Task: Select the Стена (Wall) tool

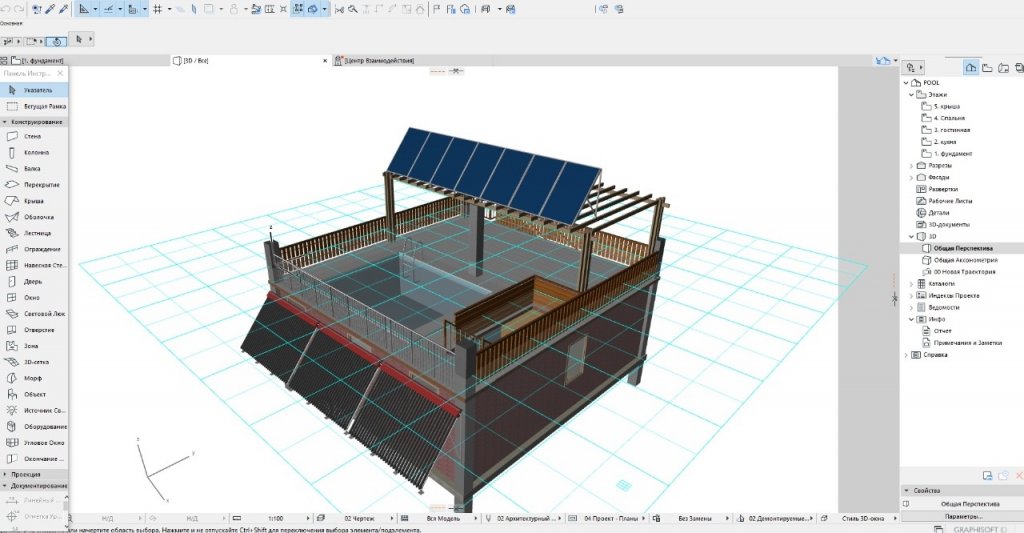Action: (x=32, y=136)
